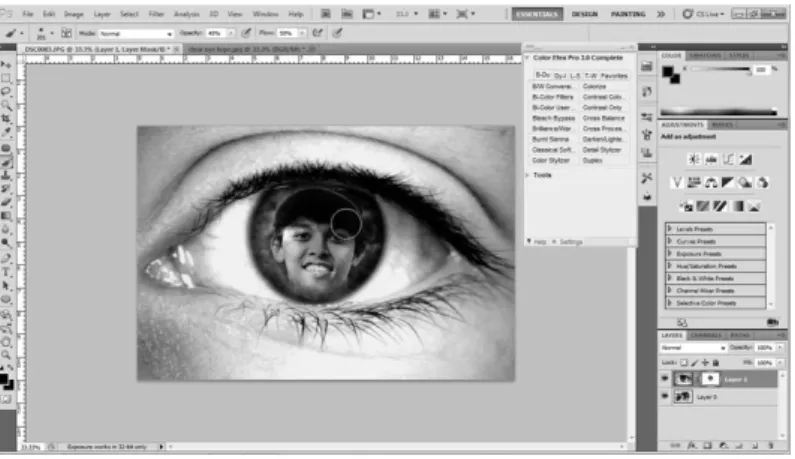The width and height of the screenshot is (795, 459).
Task: Click the Gradient Map adjustment icon
Action: click(737, 206)
